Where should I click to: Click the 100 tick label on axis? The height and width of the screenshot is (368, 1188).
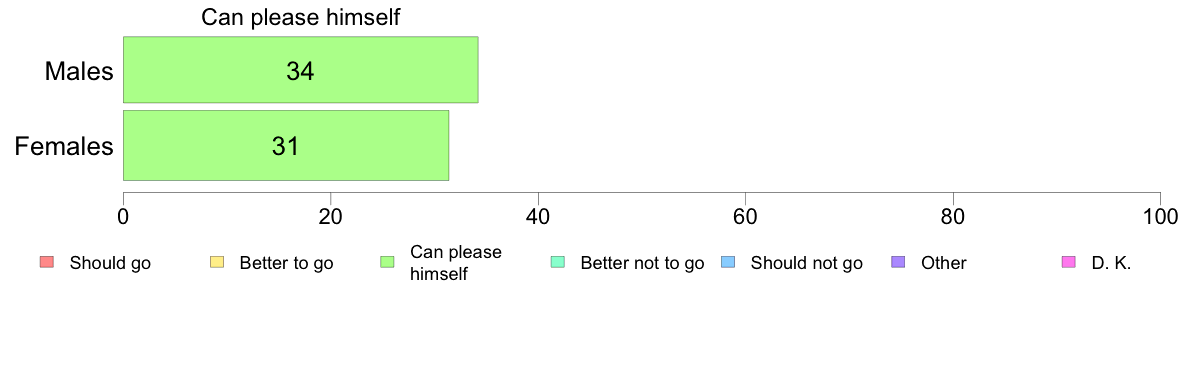(x=1160, y=215)
